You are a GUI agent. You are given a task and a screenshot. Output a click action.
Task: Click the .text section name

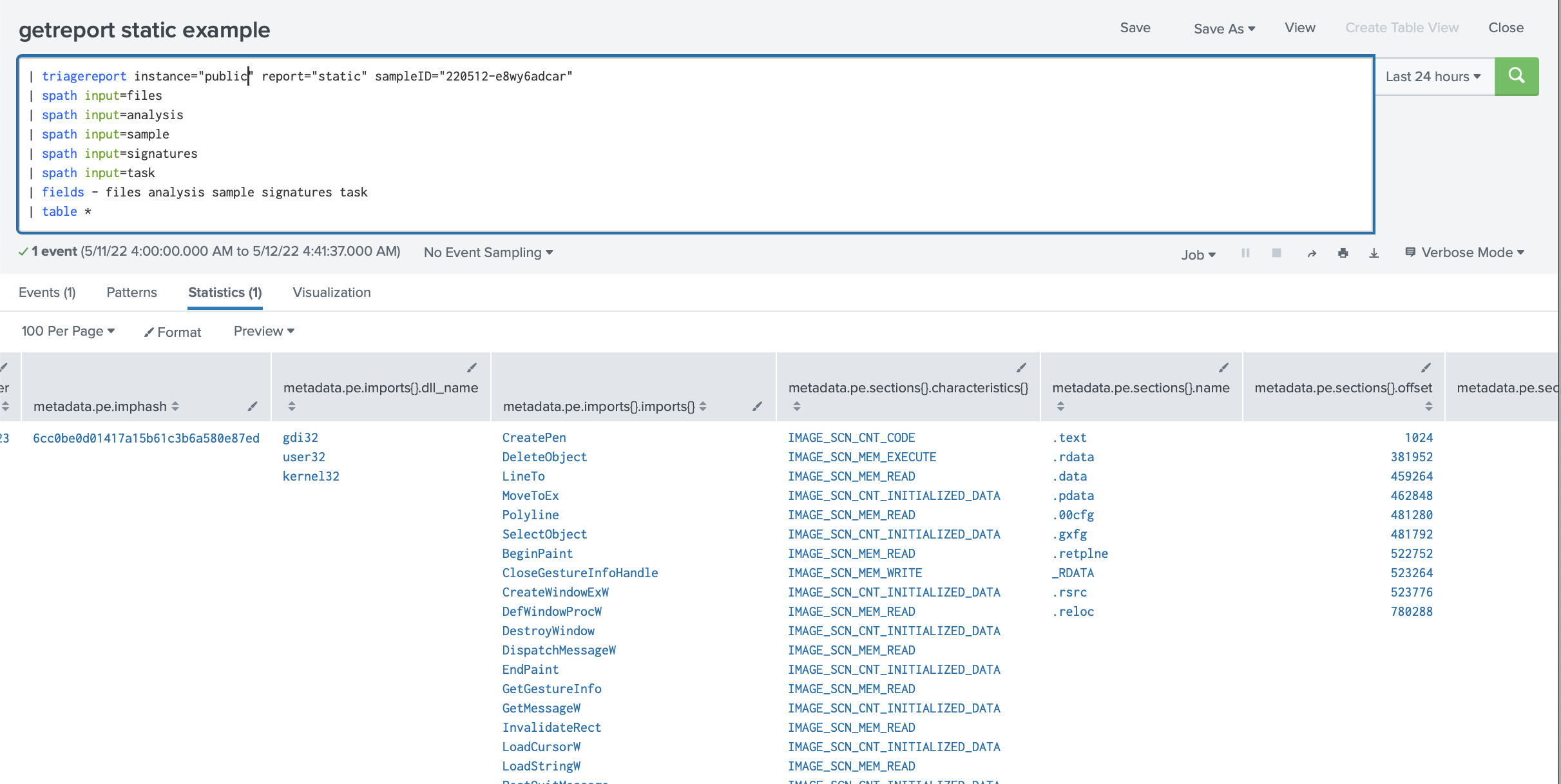point(1069,437)
